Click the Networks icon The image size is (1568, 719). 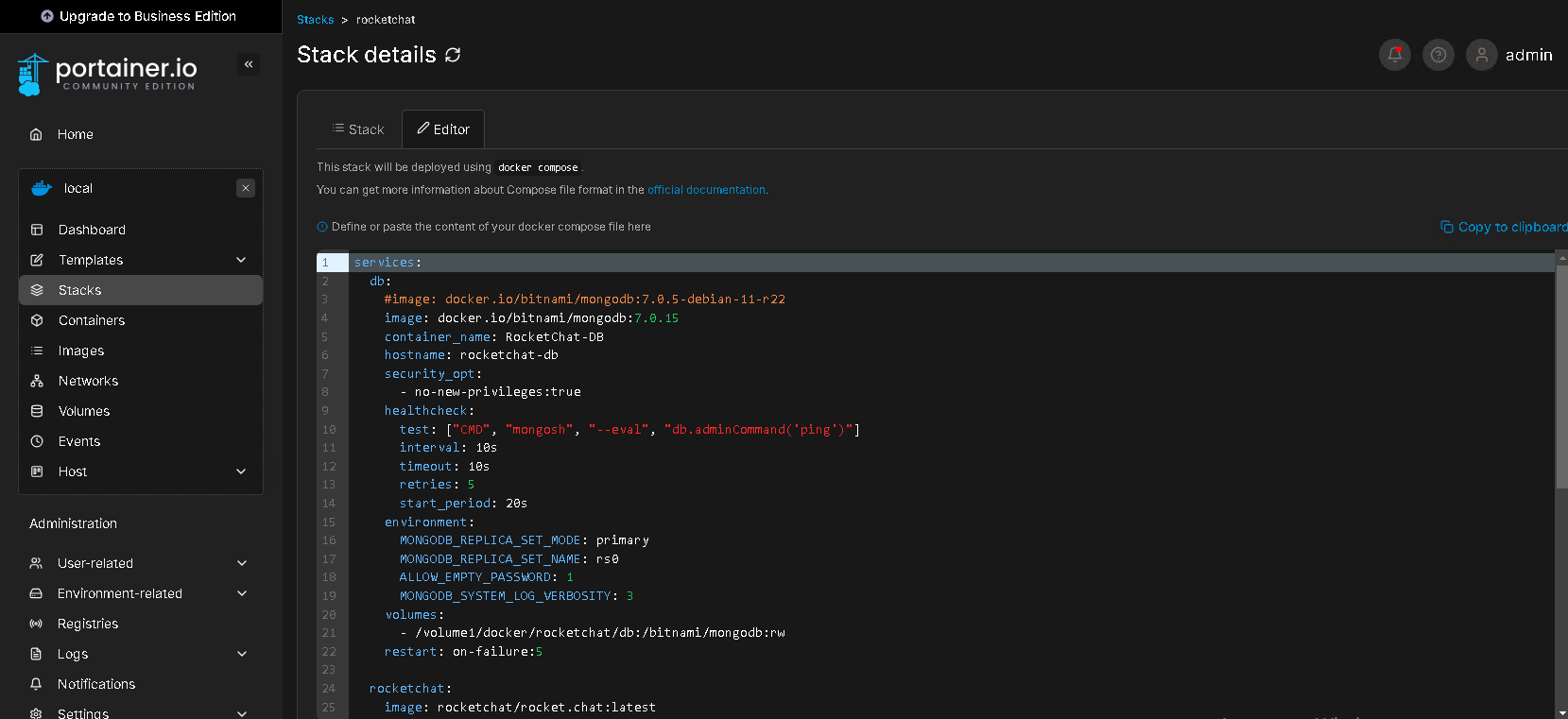37,381
